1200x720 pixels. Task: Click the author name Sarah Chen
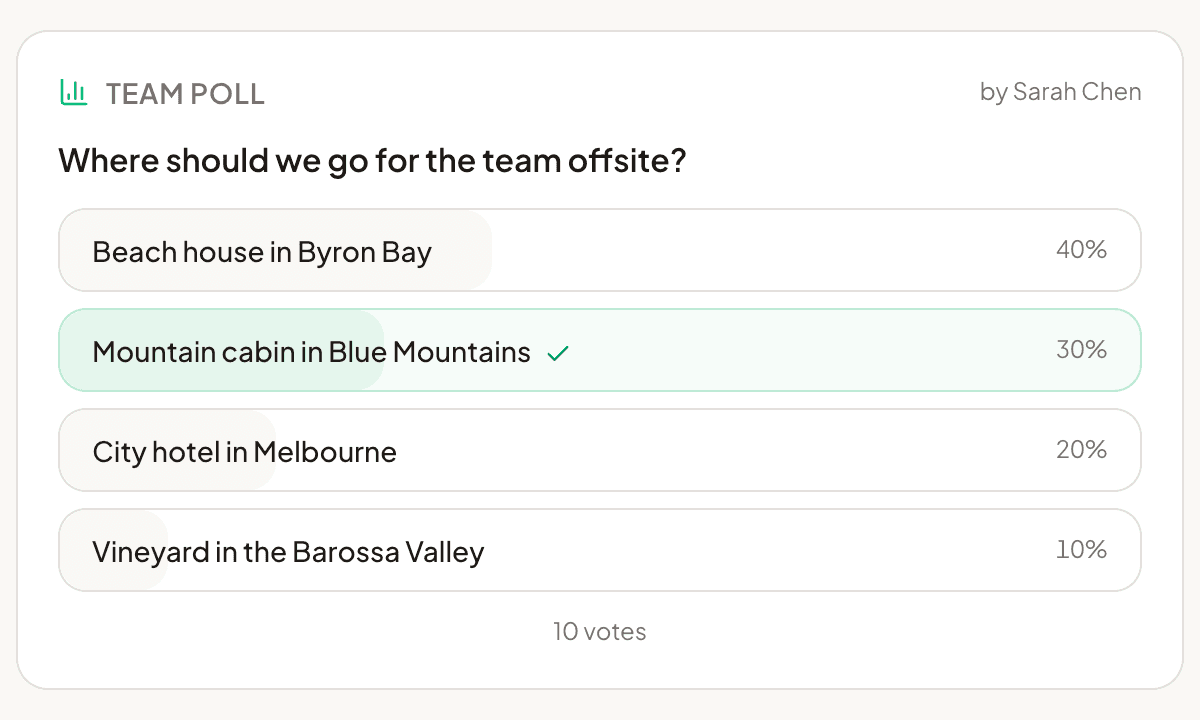click(x=1060, y=91)
